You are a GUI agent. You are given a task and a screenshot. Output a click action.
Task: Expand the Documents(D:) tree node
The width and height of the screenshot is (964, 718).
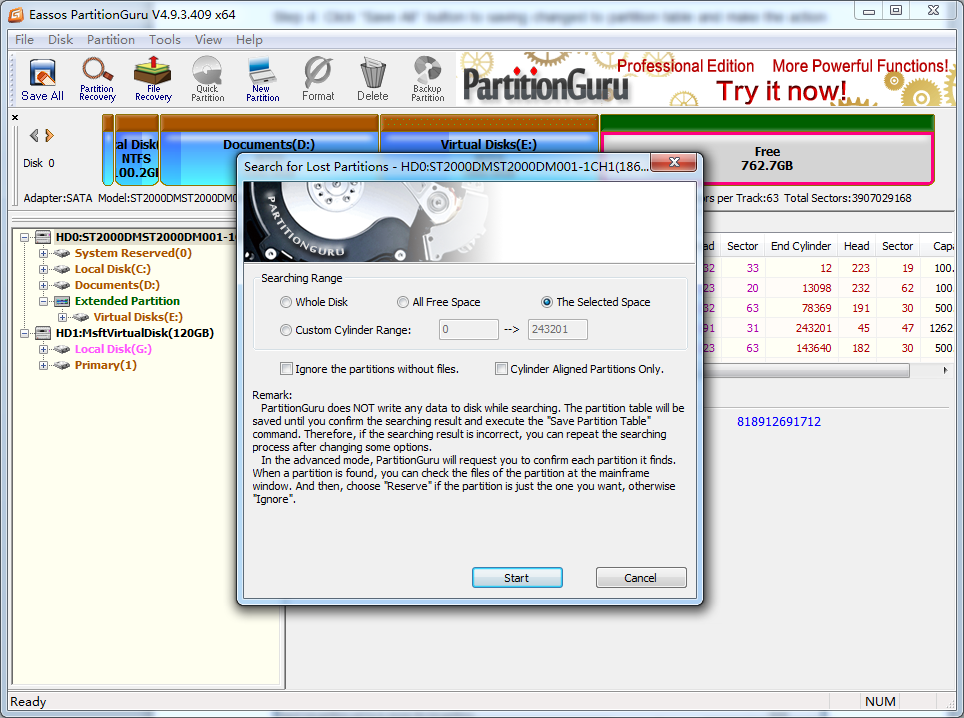[x=43, y=285]
